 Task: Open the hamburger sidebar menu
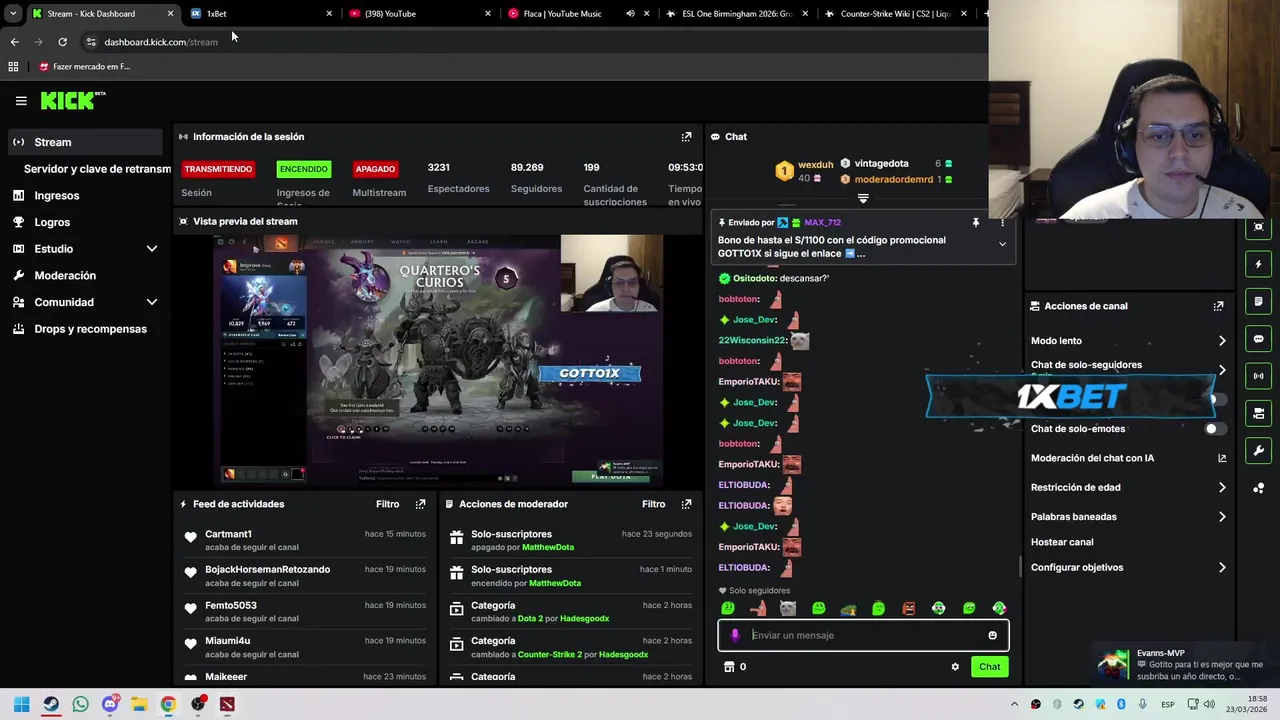click(x=21, y=101)
